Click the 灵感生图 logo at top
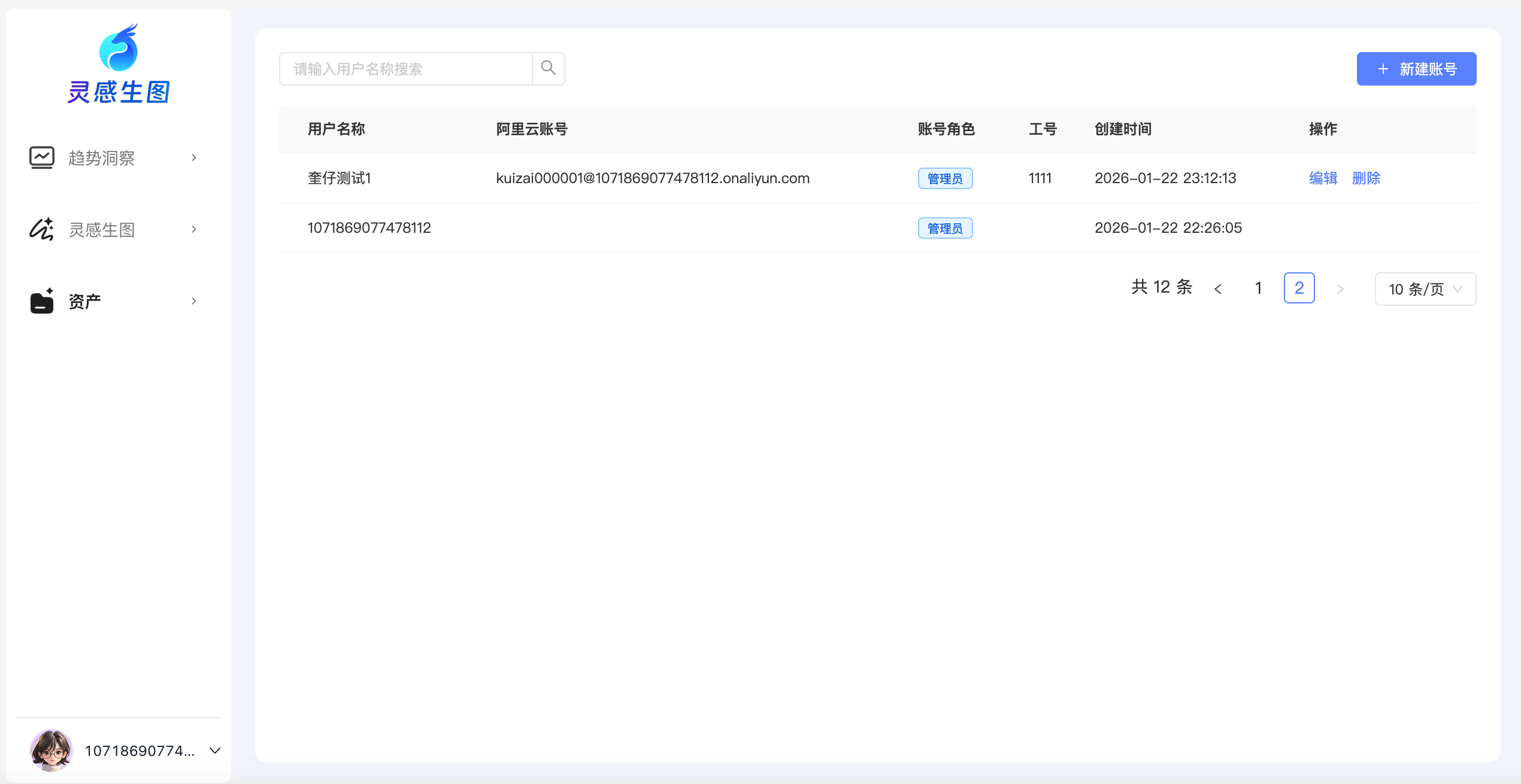Image resolution: width=1521 pixels, height=784 pixels. tap(119, 63)
